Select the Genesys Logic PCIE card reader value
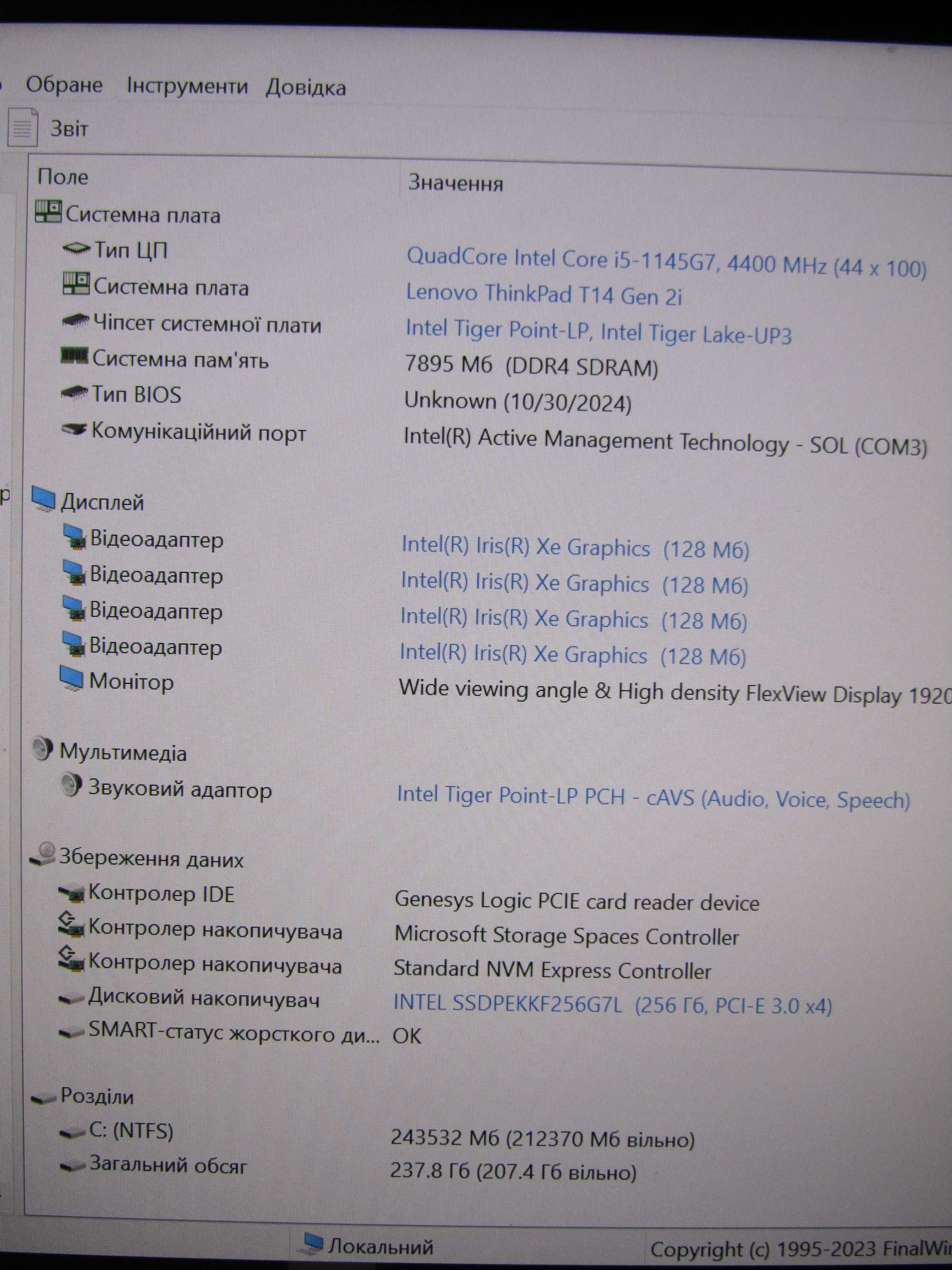 point(577,901)
